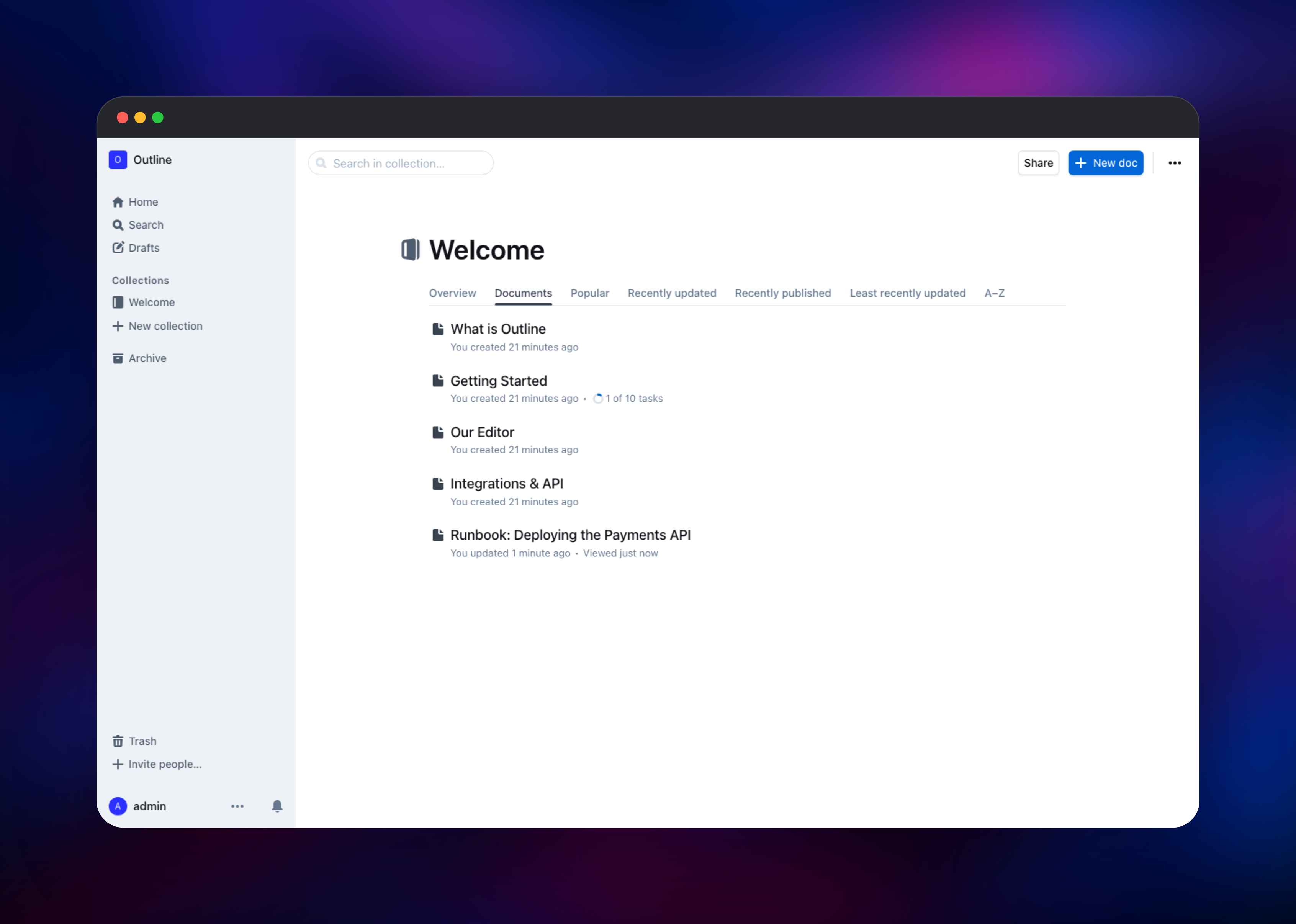Open the Recently published tab

(x=783, y=293)
